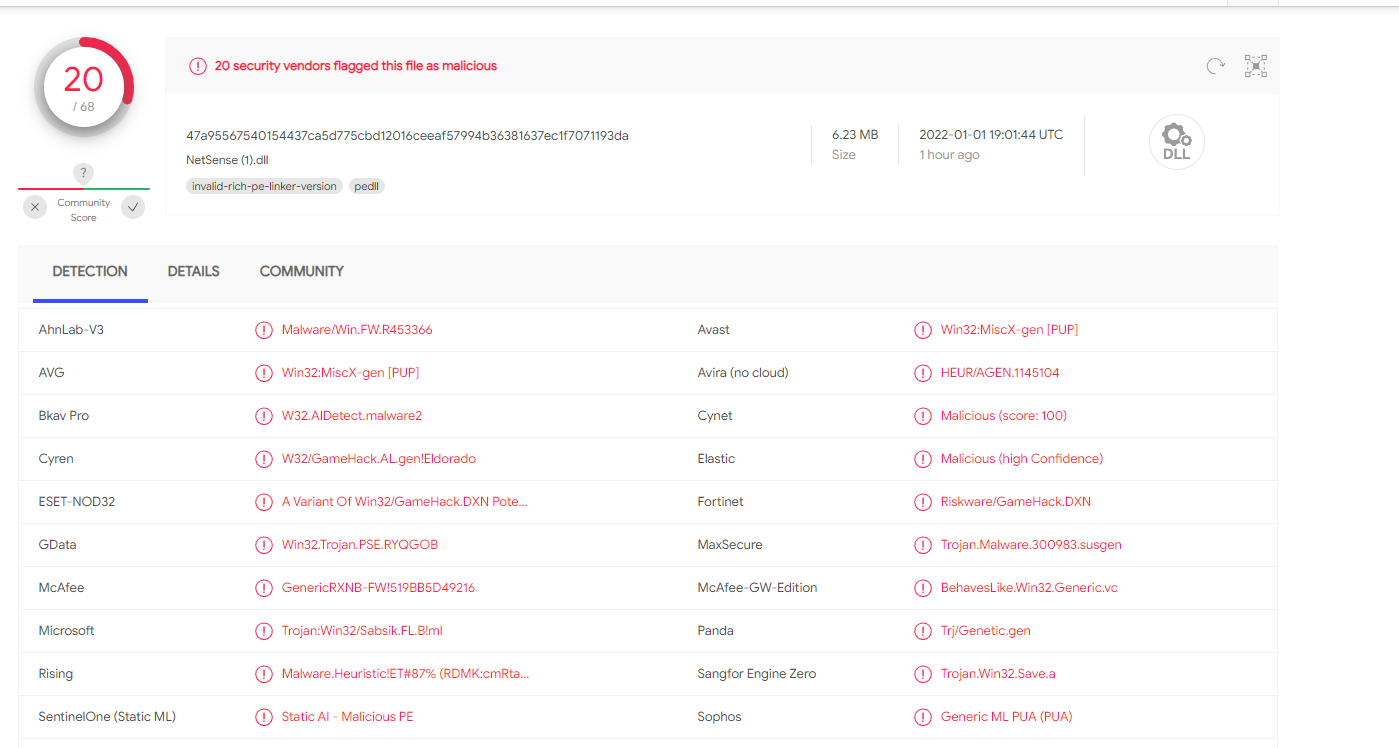Click warning icon beside SentinelOne result

pos(264,717)
